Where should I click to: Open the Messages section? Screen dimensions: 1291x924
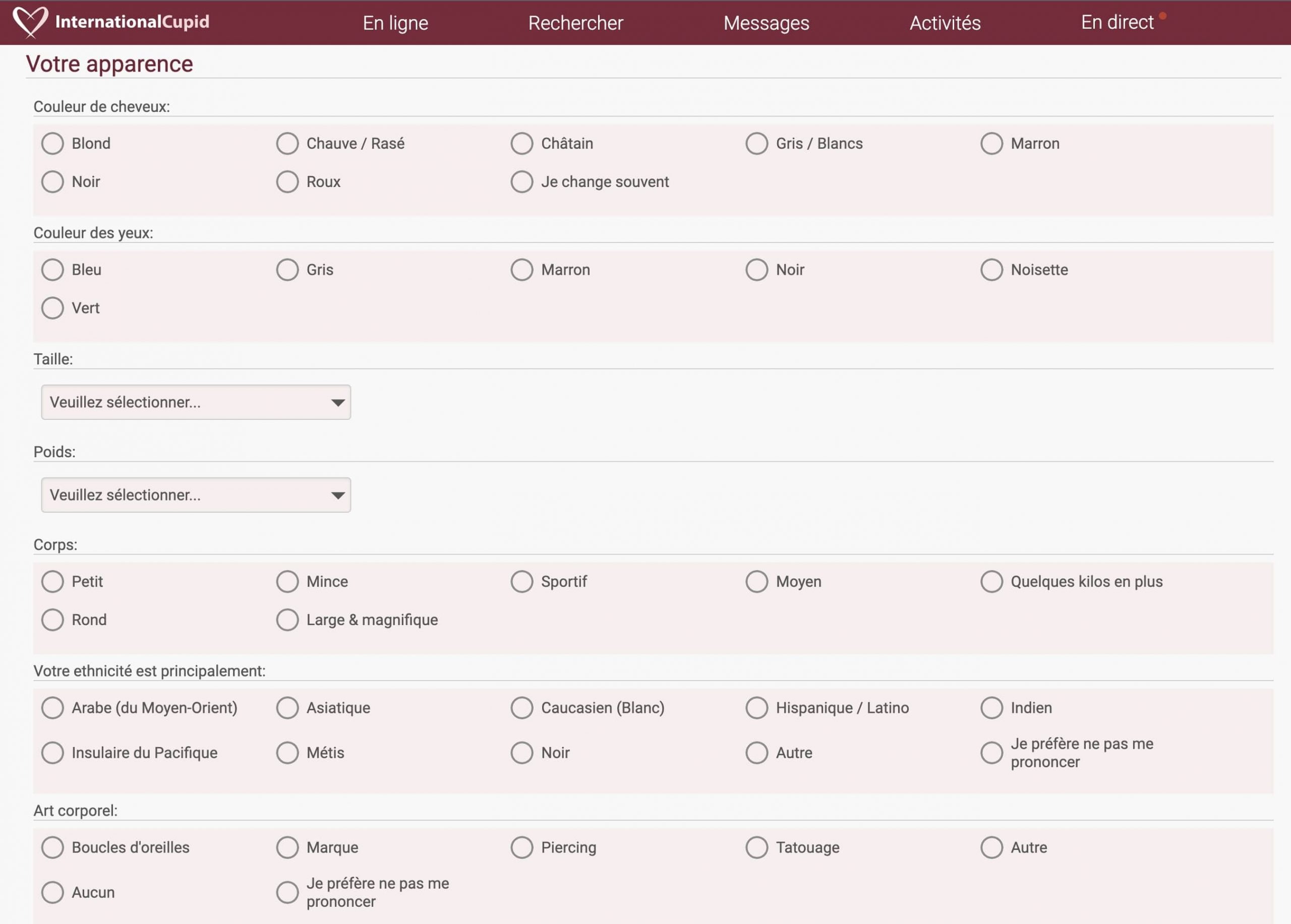pyautogui.click(x=766, y=23)
